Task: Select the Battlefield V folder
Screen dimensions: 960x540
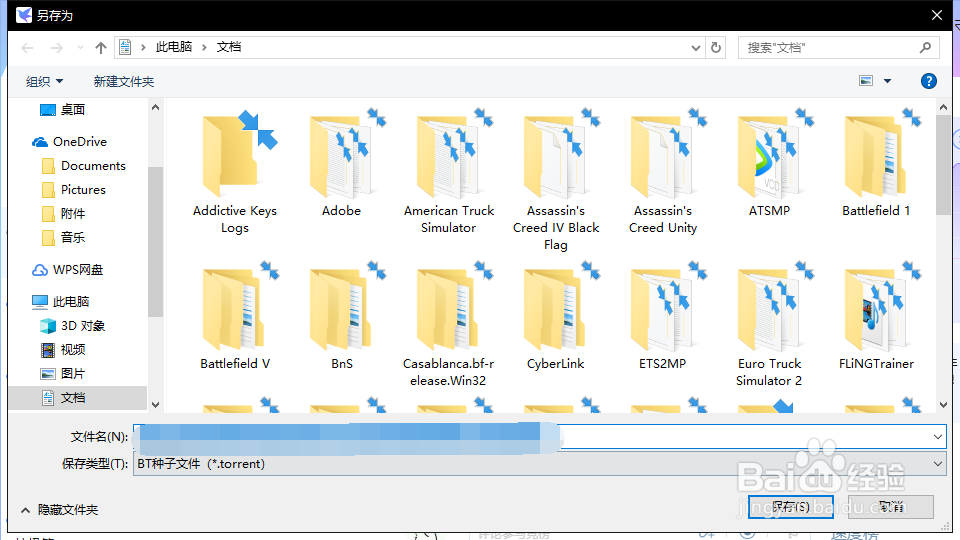Action: [235, 317]
